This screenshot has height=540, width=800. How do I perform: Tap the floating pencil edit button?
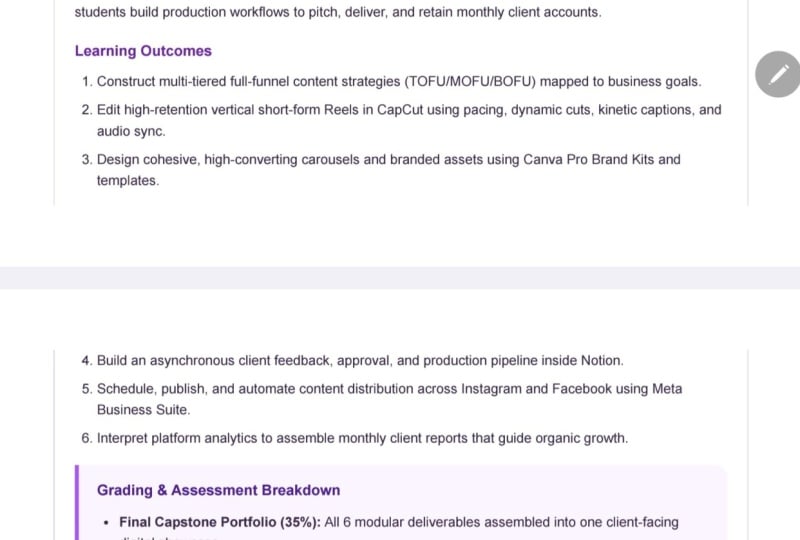778,74
